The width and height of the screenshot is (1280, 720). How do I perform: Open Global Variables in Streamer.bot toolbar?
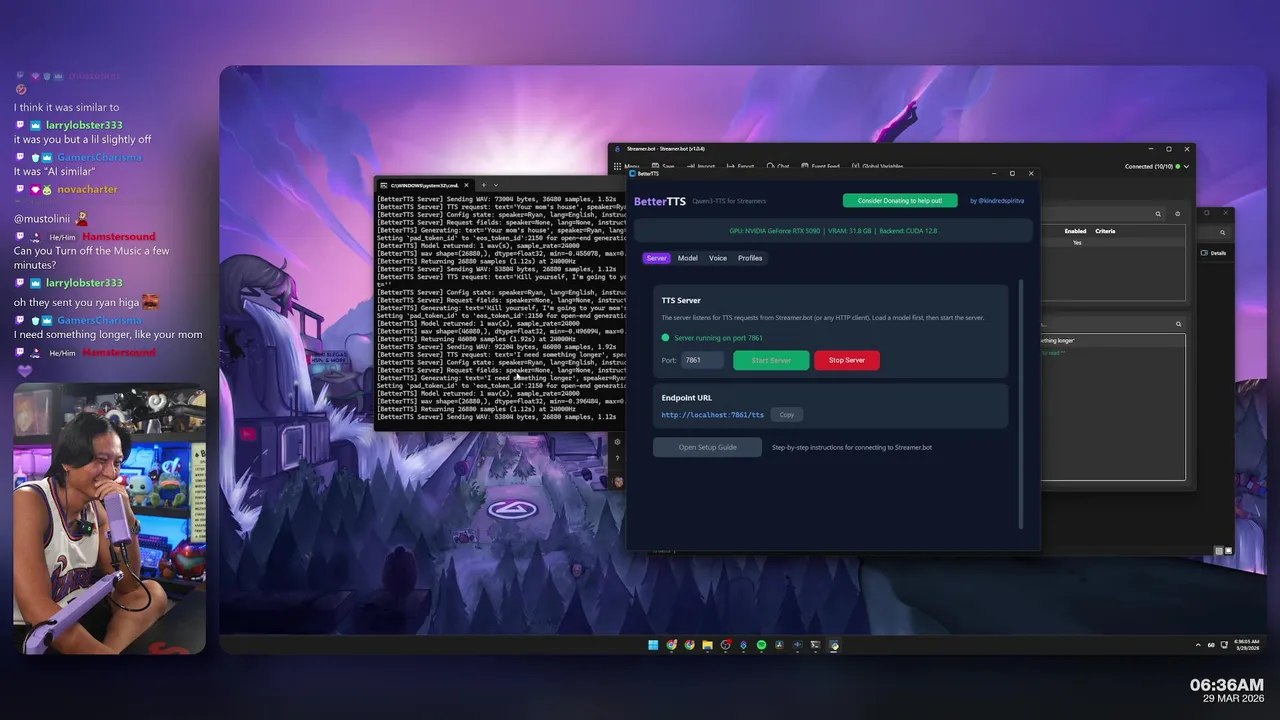click(x=876, y=166)
